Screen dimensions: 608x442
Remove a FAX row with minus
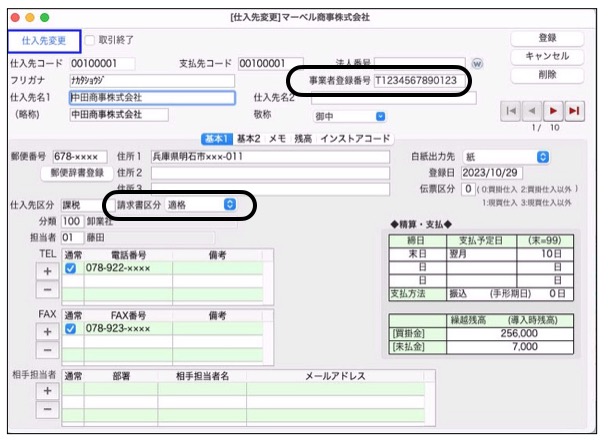click(x=45, y=348)
